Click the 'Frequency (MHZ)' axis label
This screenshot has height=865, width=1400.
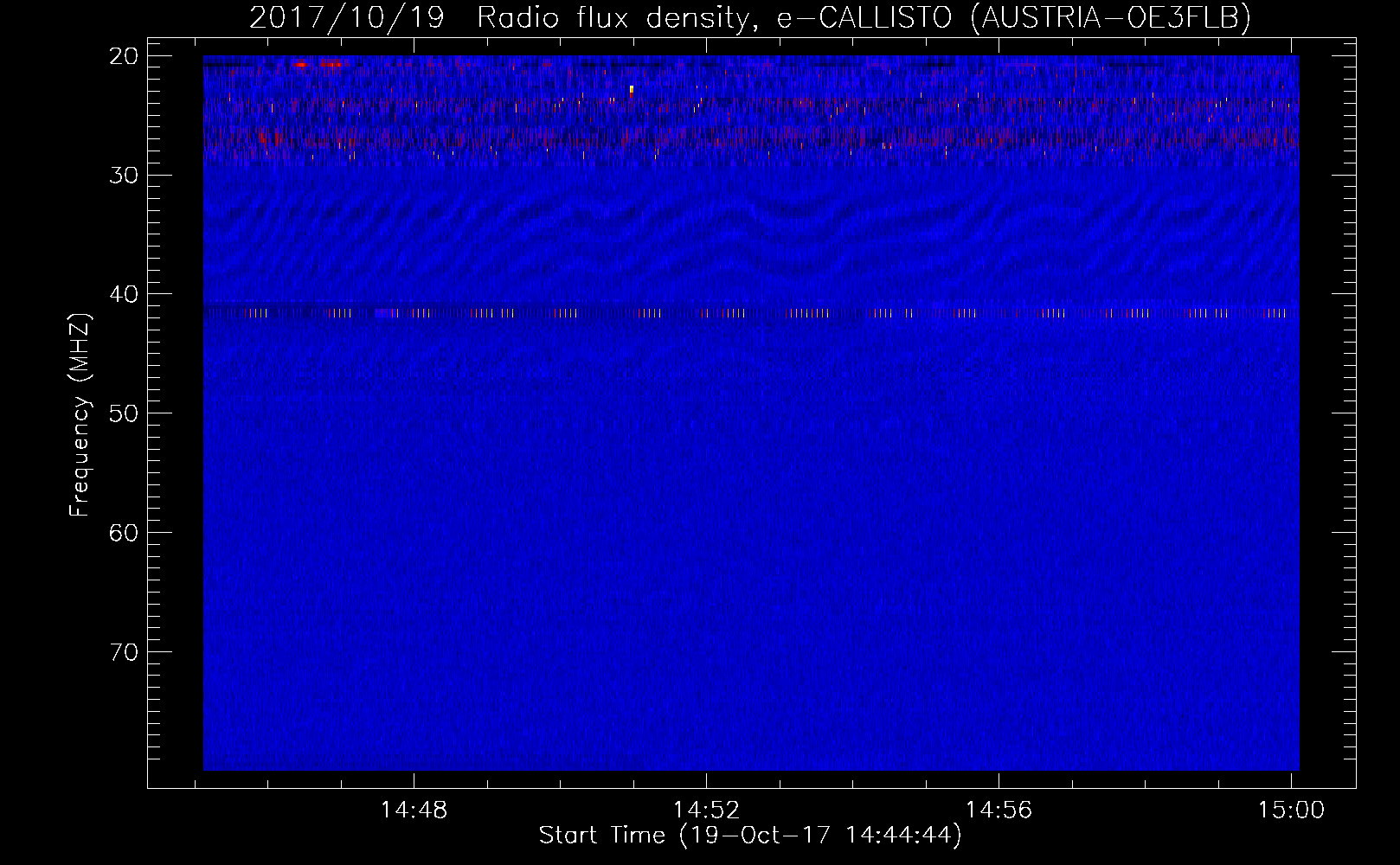(x=80, y=415)
